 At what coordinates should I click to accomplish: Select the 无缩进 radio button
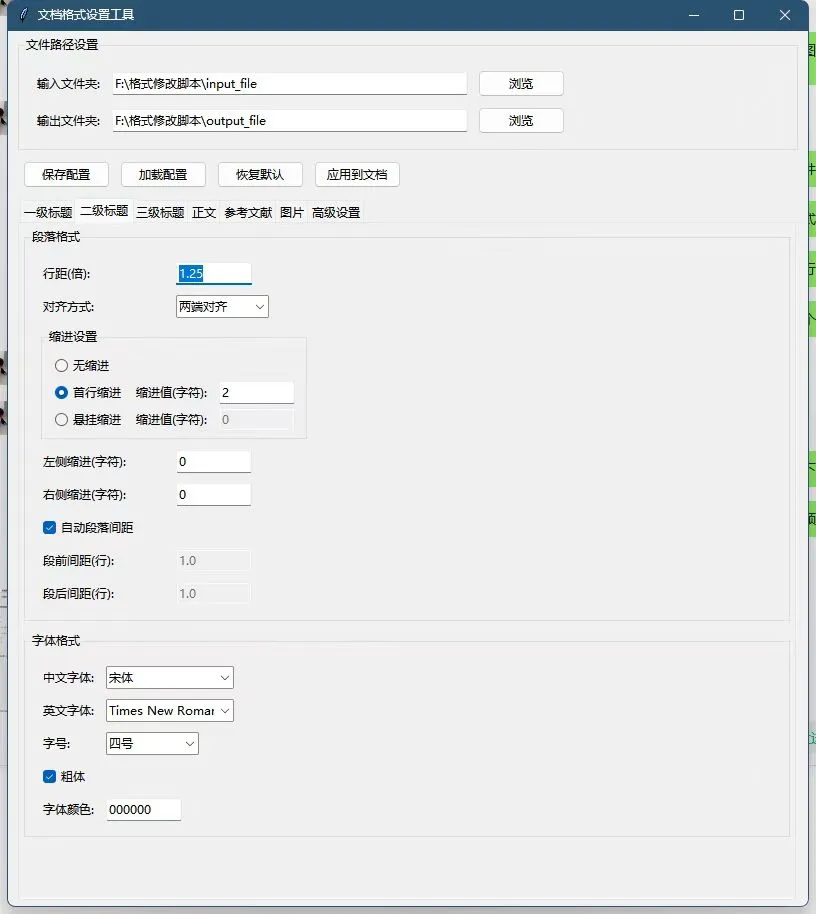[x=60, y=364]
